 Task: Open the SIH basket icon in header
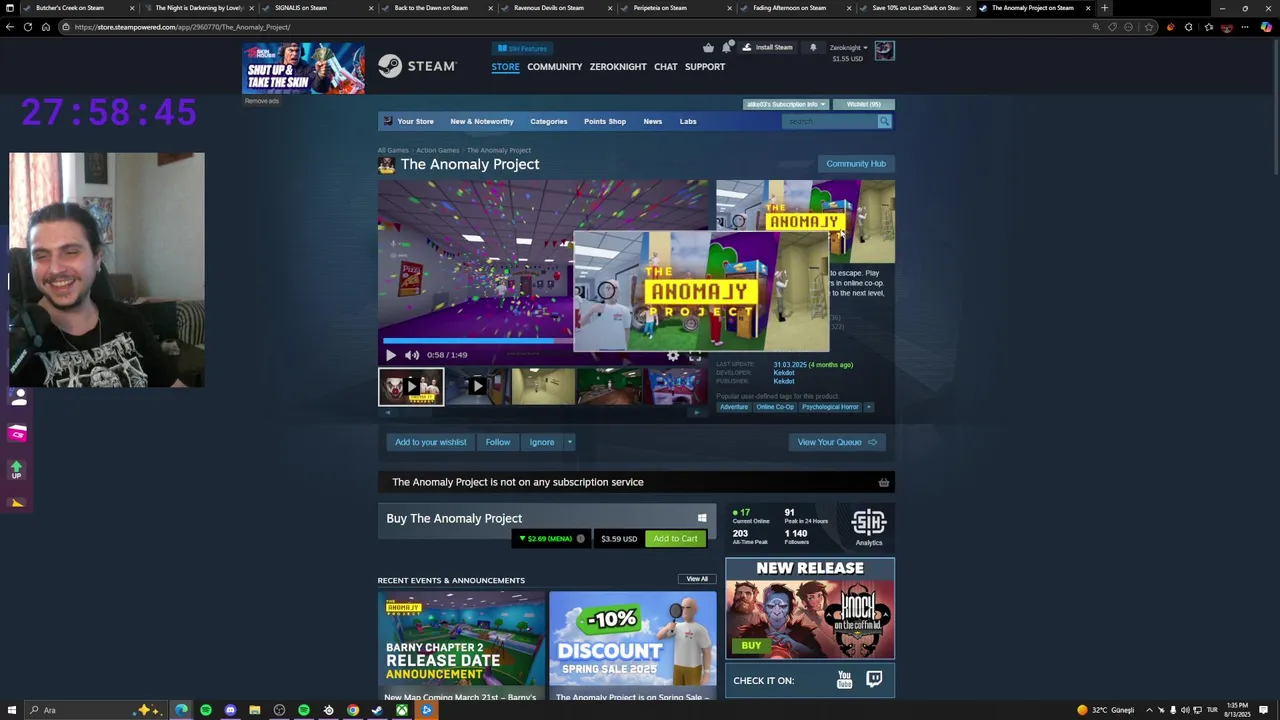pos(708,47)
